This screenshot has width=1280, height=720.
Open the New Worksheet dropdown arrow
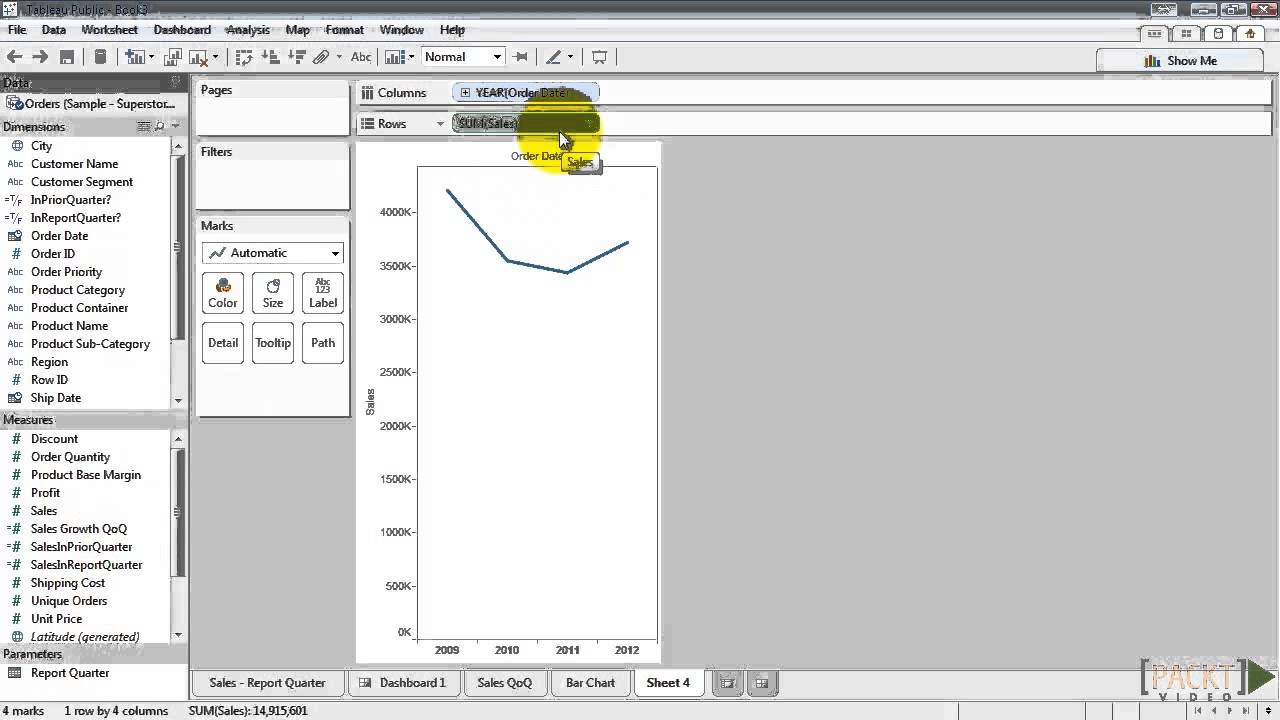(151, 57)
